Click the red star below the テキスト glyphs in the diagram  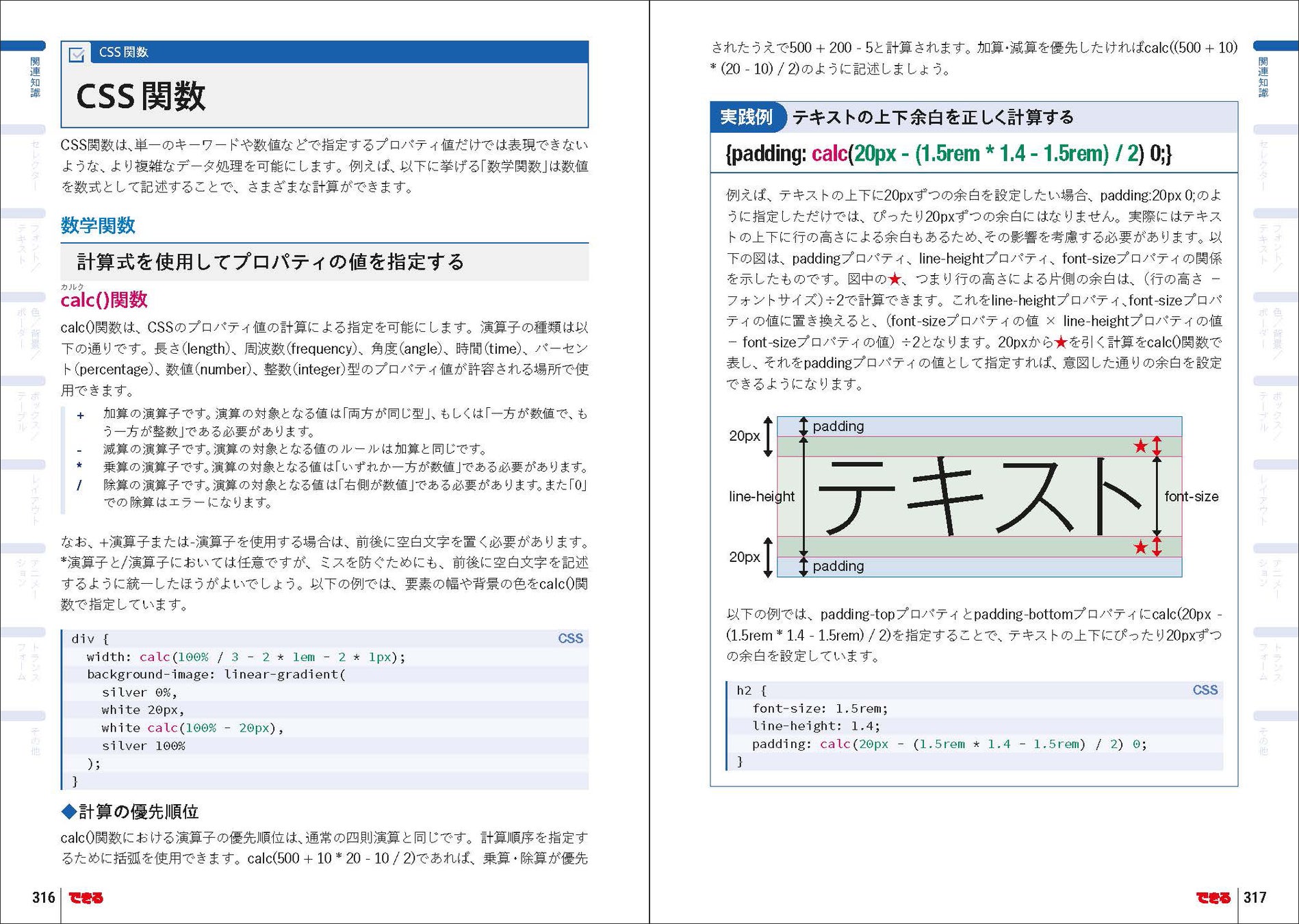(x=1140, y=547)
